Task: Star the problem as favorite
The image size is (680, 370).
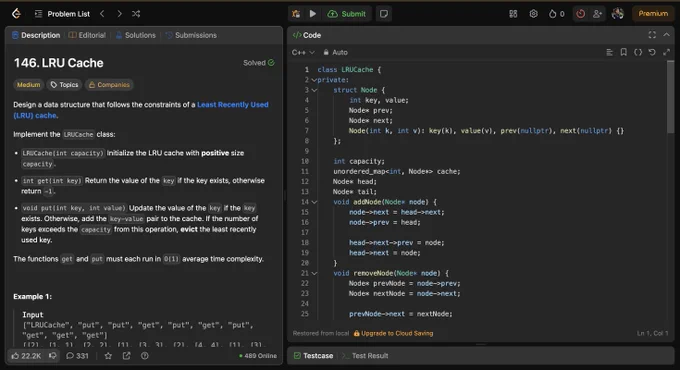Action: point(108,356)
